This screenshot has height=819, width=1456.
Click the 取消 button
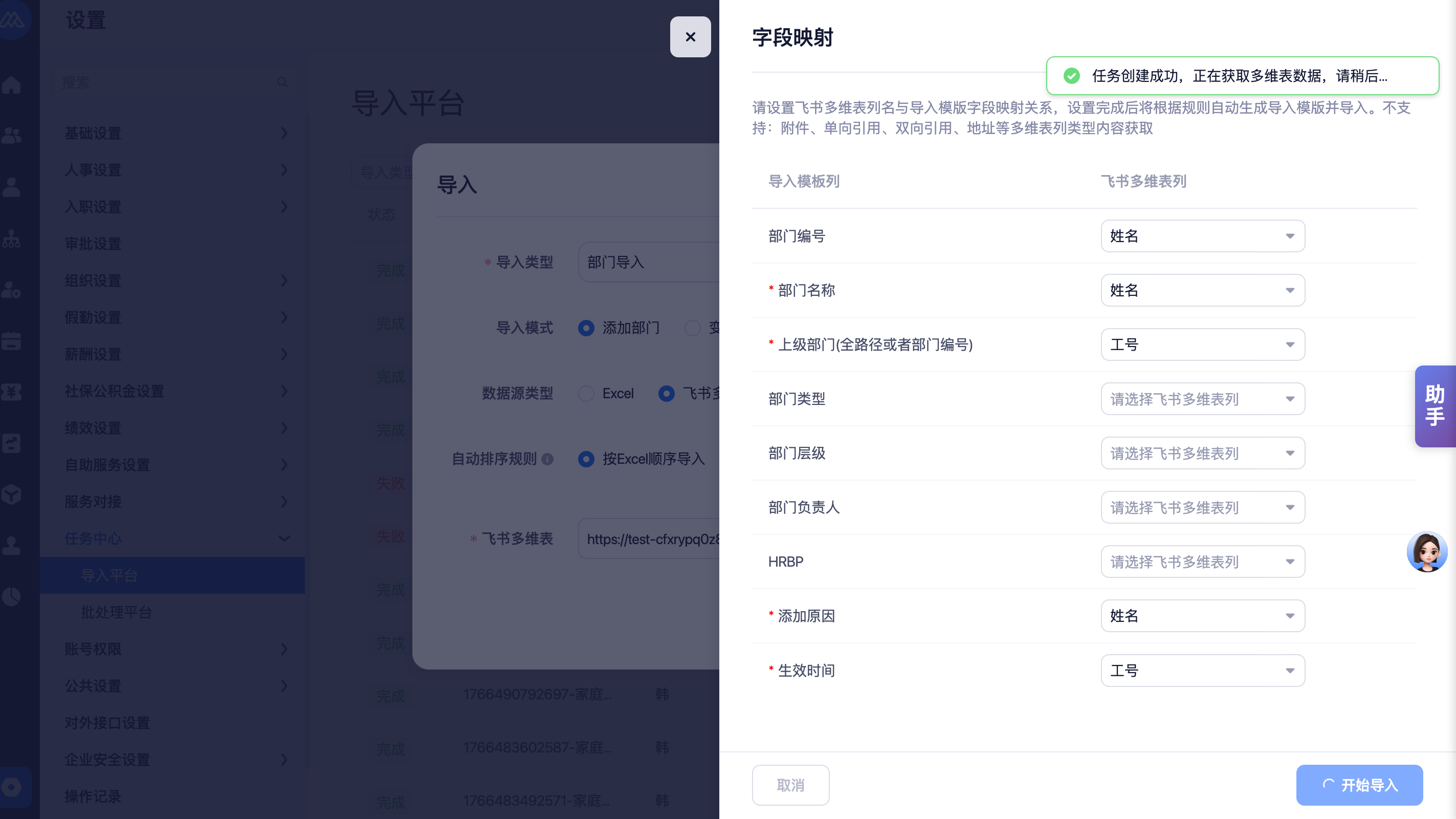tap(790, 785)
